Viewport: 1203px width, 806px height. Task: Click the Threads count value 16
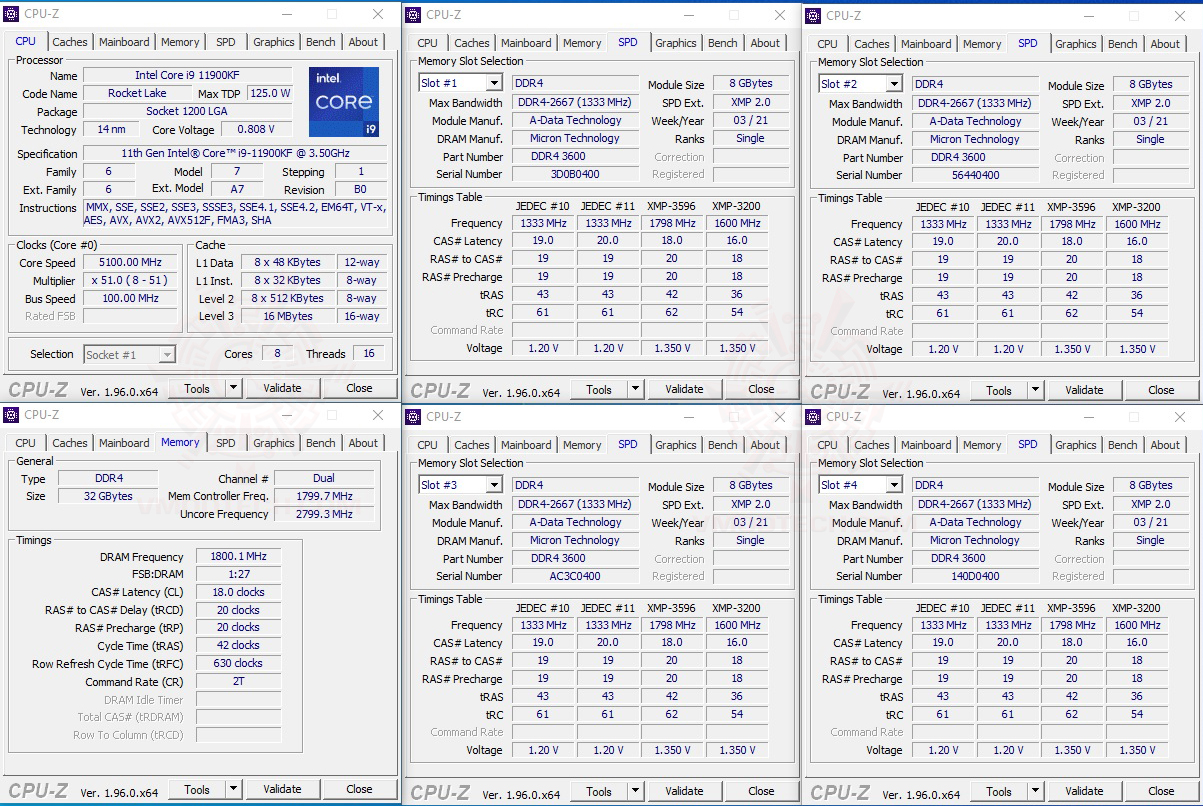click(369, 354)
